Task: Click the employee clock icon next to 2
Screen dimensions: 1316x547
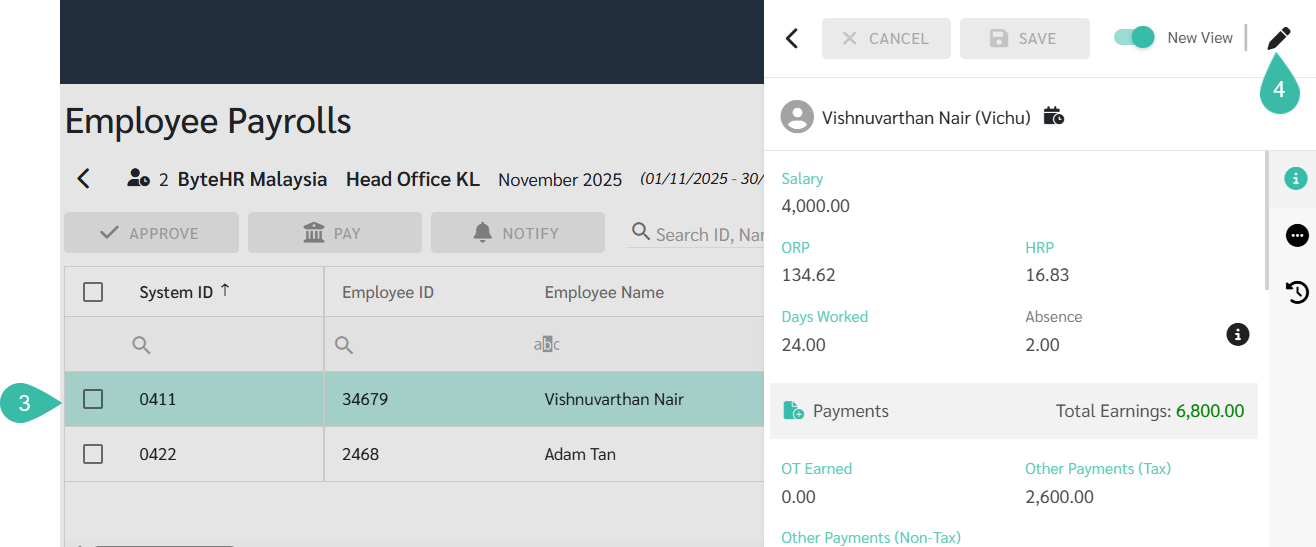Action: coord(139,179)
